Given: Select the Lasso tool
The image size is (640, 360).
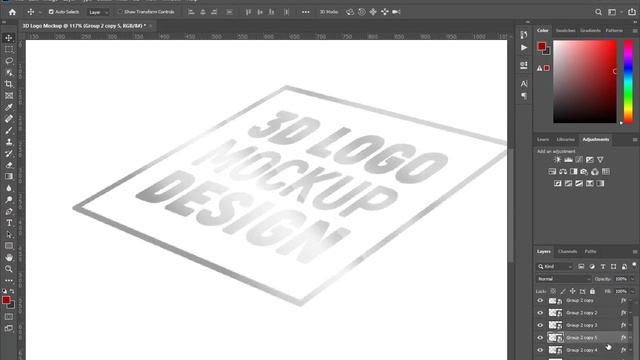Looking at the screenshot, I should [9, 61].
